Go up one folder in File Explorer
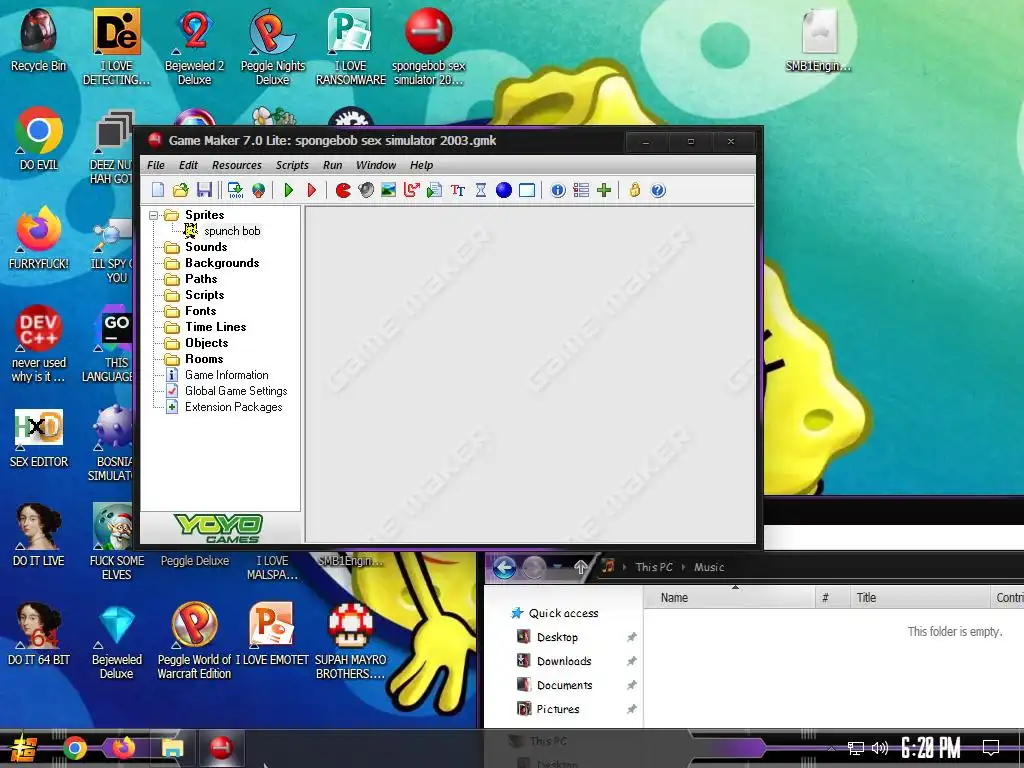 point(580,567)
